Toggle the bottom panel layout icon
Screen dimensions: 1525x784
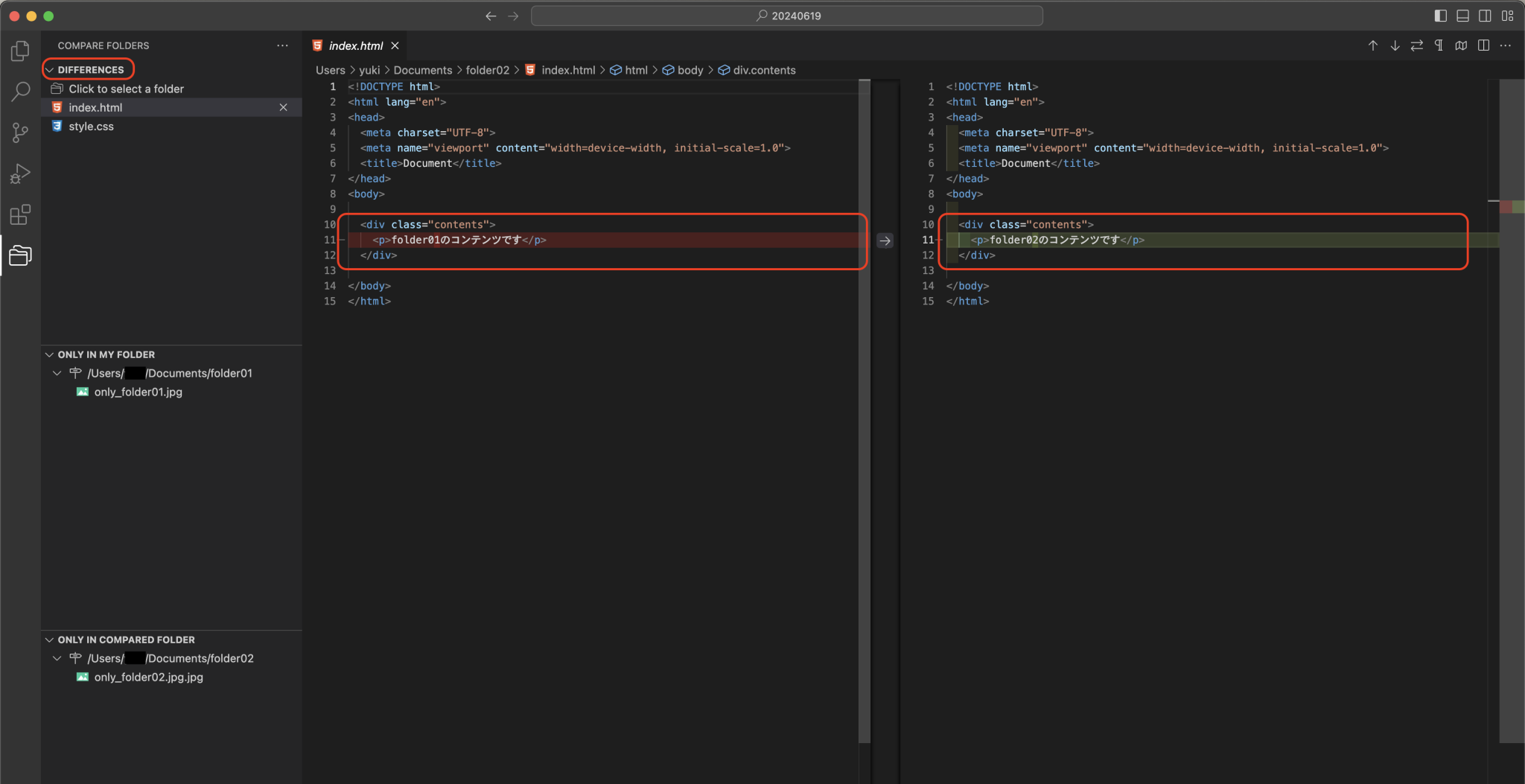(1462, 15)
